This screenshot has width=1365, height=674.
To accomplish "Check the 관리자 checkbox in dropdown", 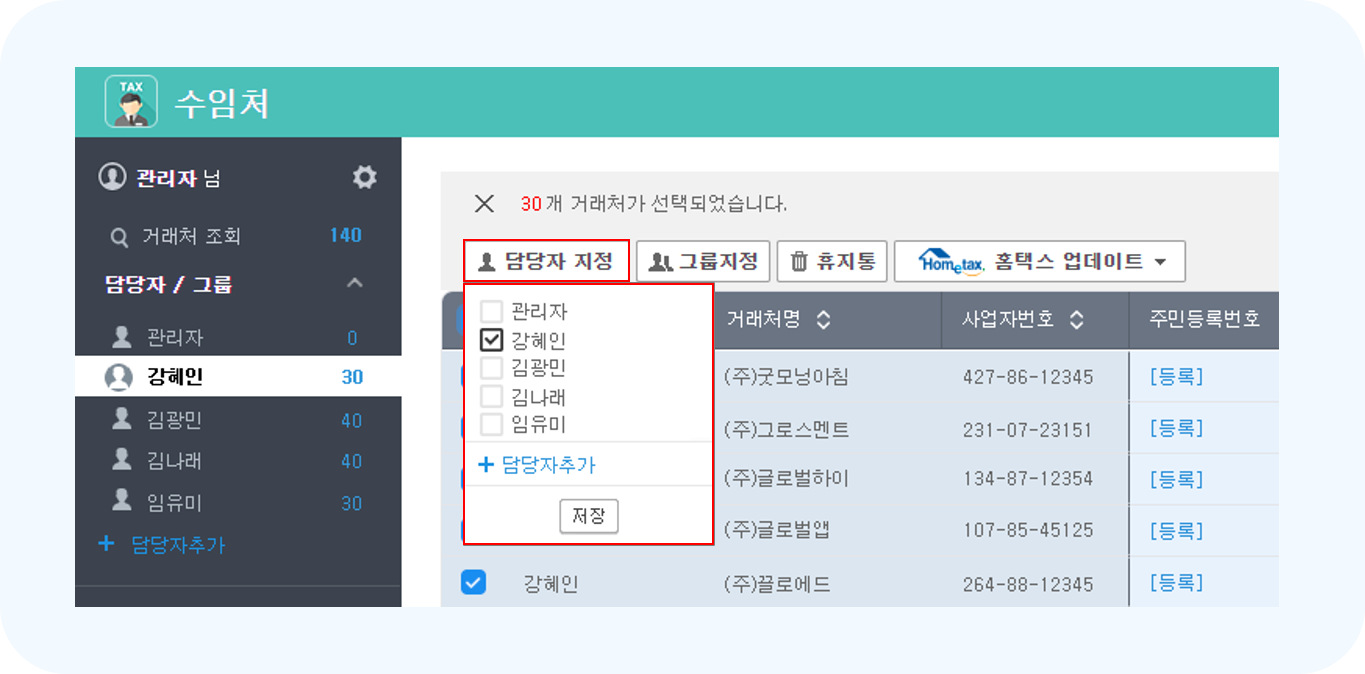I will click(x=491, y=312).
